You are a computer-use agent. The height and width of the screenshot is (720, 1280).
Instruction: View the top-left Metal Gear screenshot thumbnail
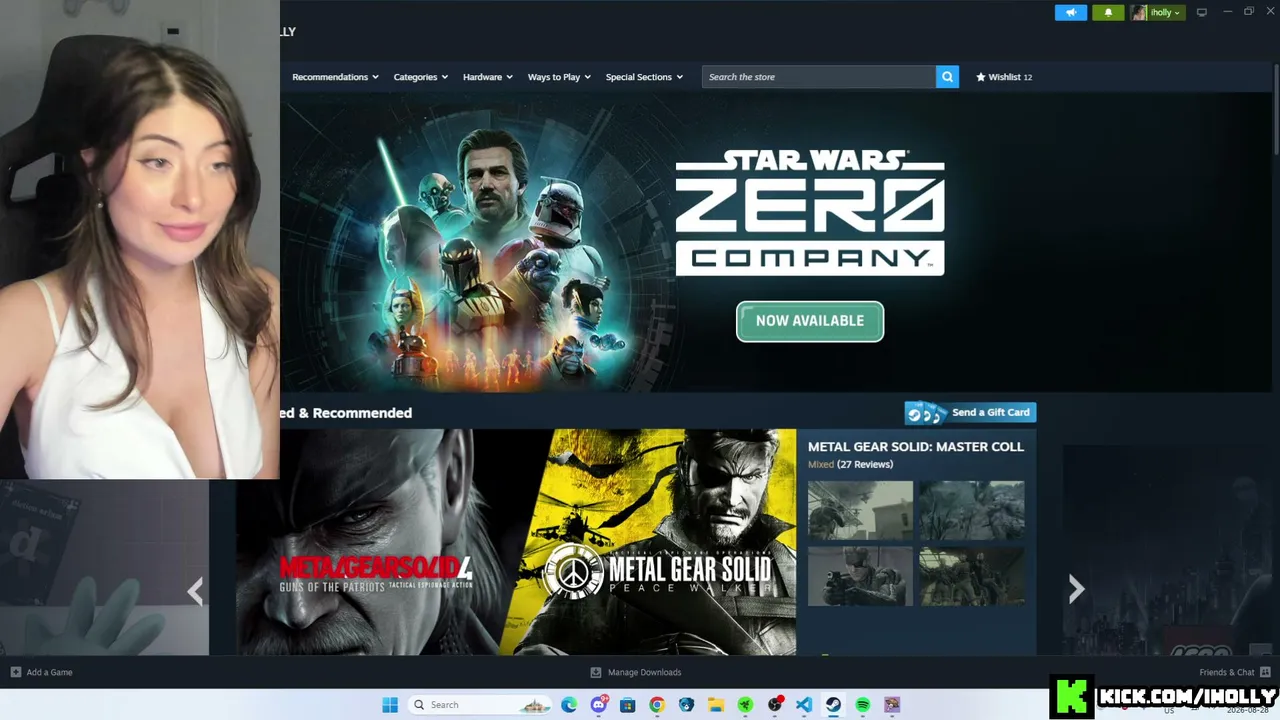[x=860, y=510]
